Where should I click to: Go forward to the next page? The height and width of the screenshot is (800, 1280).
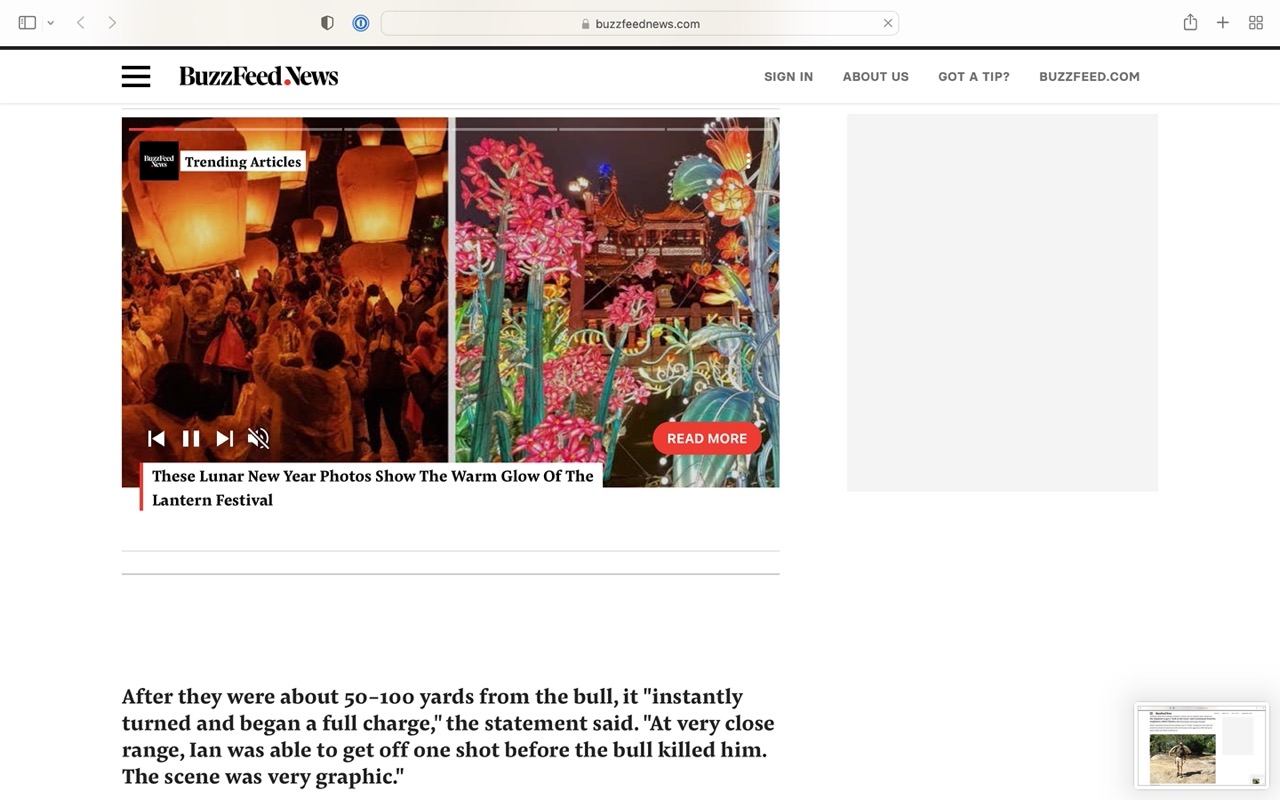(112, 23)
